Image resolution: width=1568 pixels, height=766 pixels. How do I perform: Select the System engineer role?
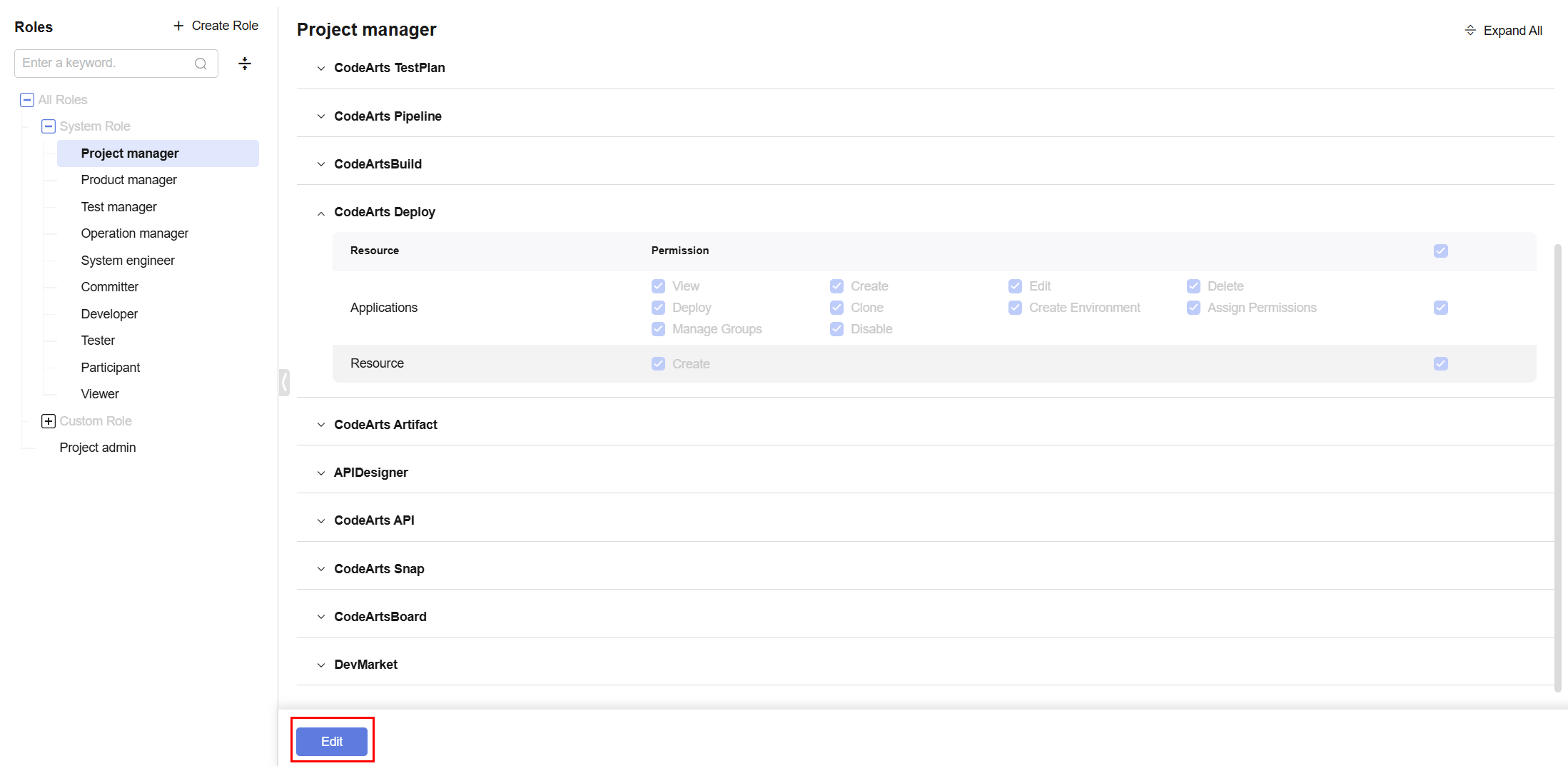tap(127, 261)
